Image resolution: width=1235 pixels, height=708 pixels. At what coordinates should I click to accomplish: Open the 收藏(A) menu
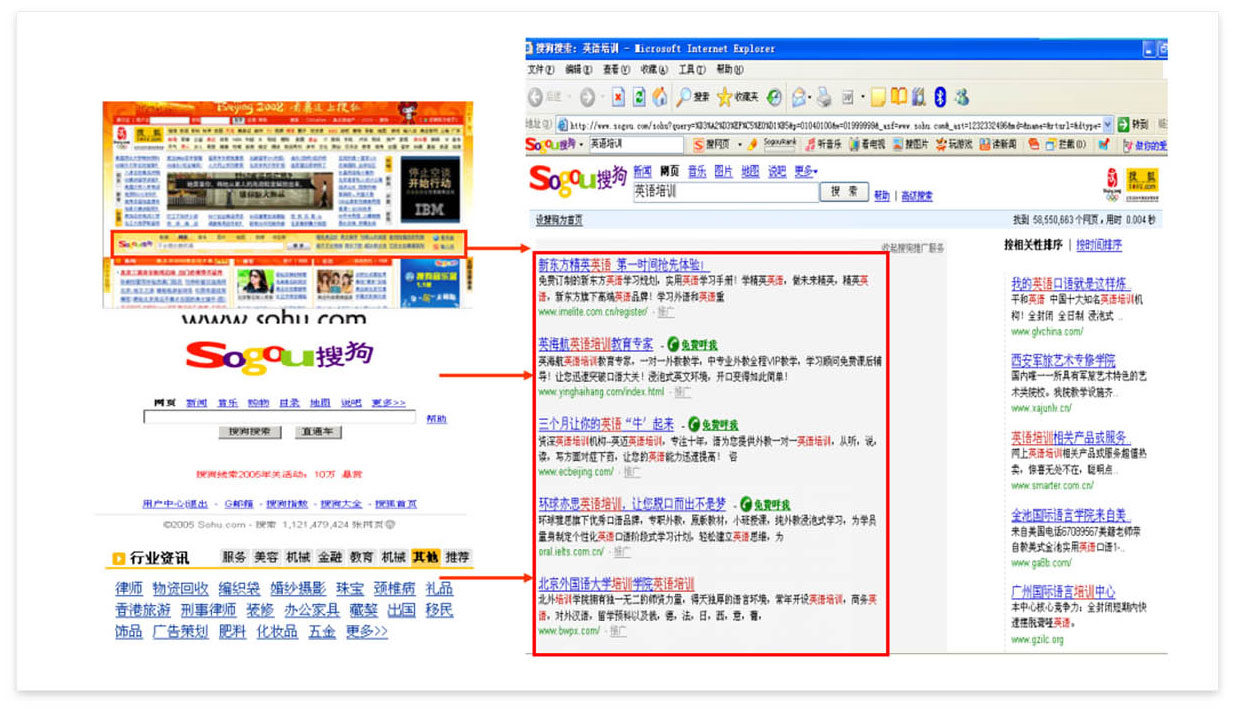pos(655,69)
